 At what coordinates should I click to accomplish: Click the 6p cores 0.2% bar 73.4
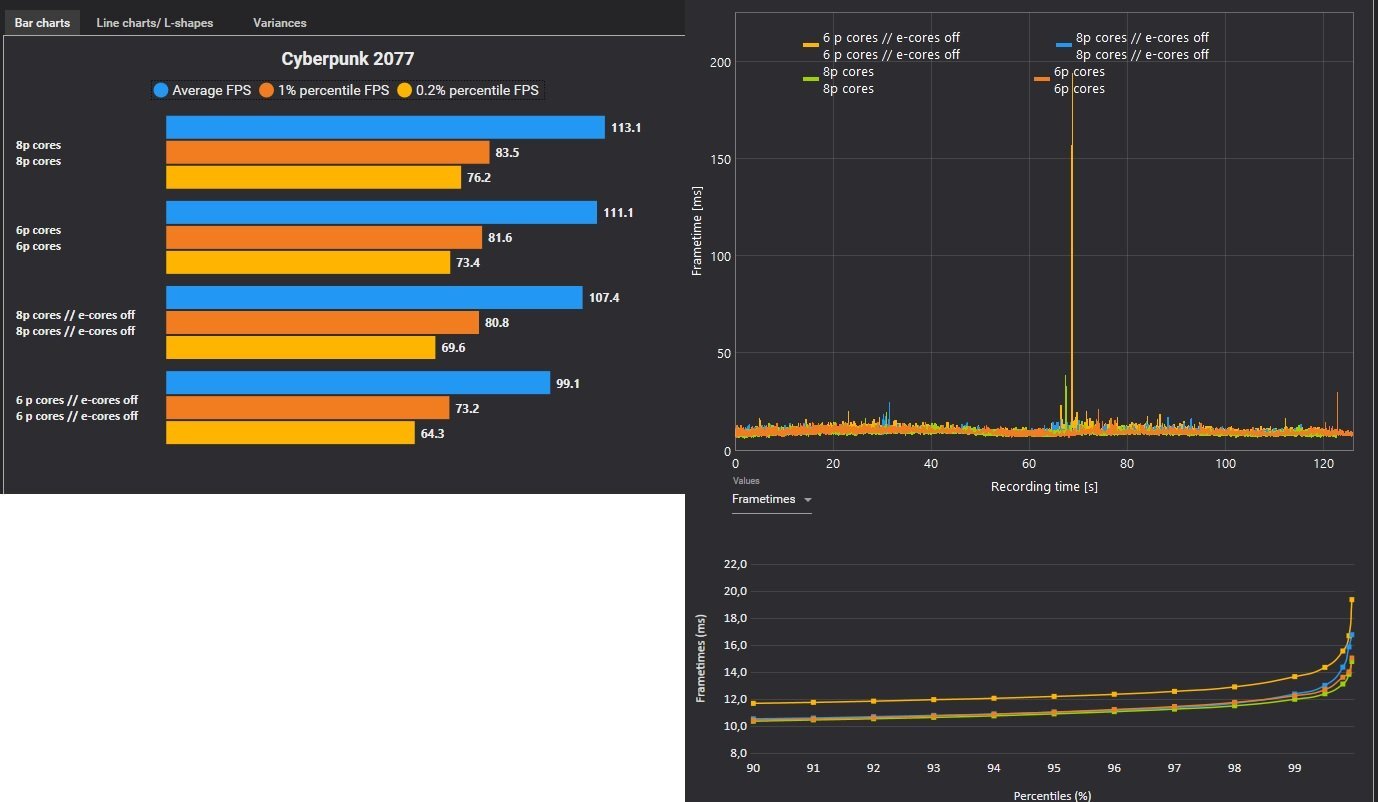[308, 262]
